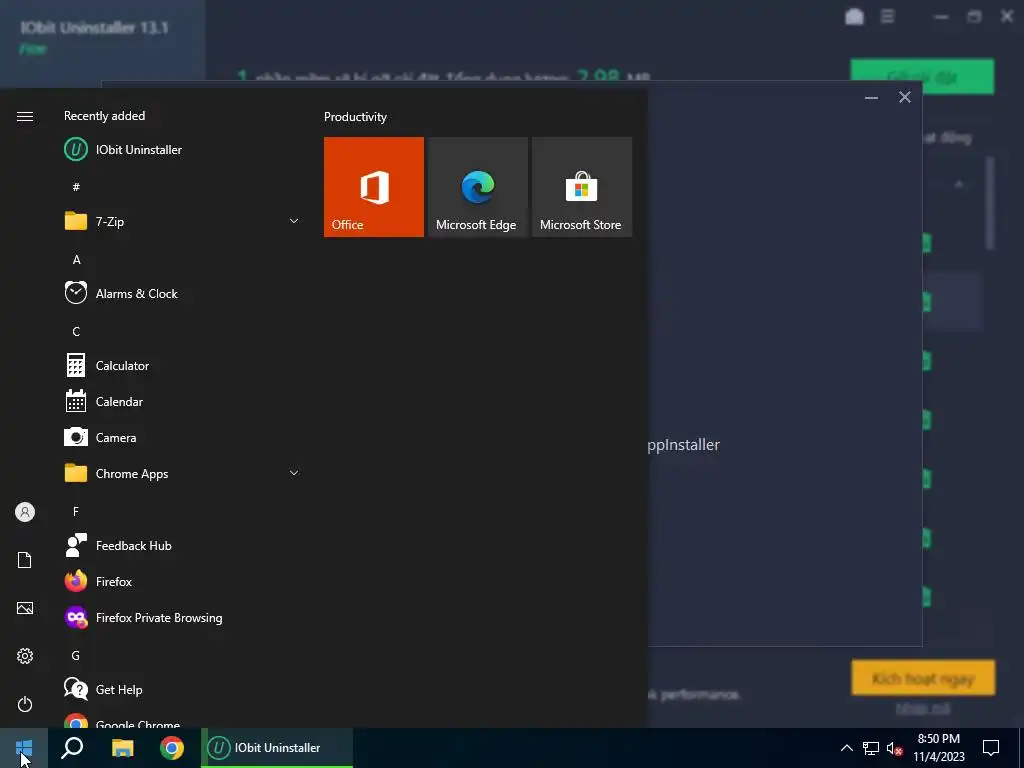The width and height of the screenshot is (1024, 768).
Task: Open the Calendar app
Action: [x=183, y=402]
